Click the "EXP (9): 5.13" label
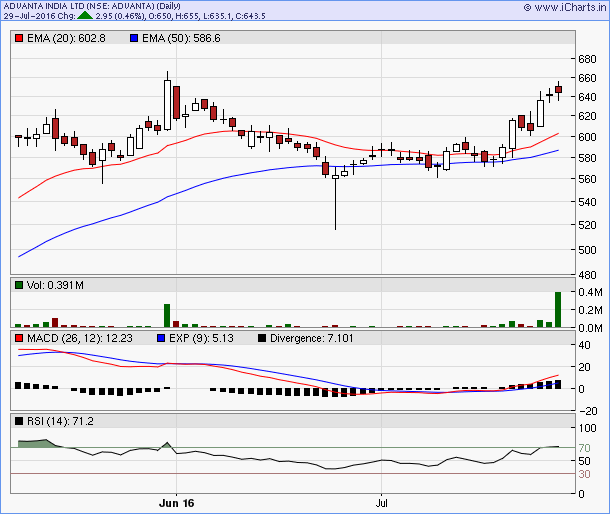Screen dimensions: 610x514 coord(201,338)
